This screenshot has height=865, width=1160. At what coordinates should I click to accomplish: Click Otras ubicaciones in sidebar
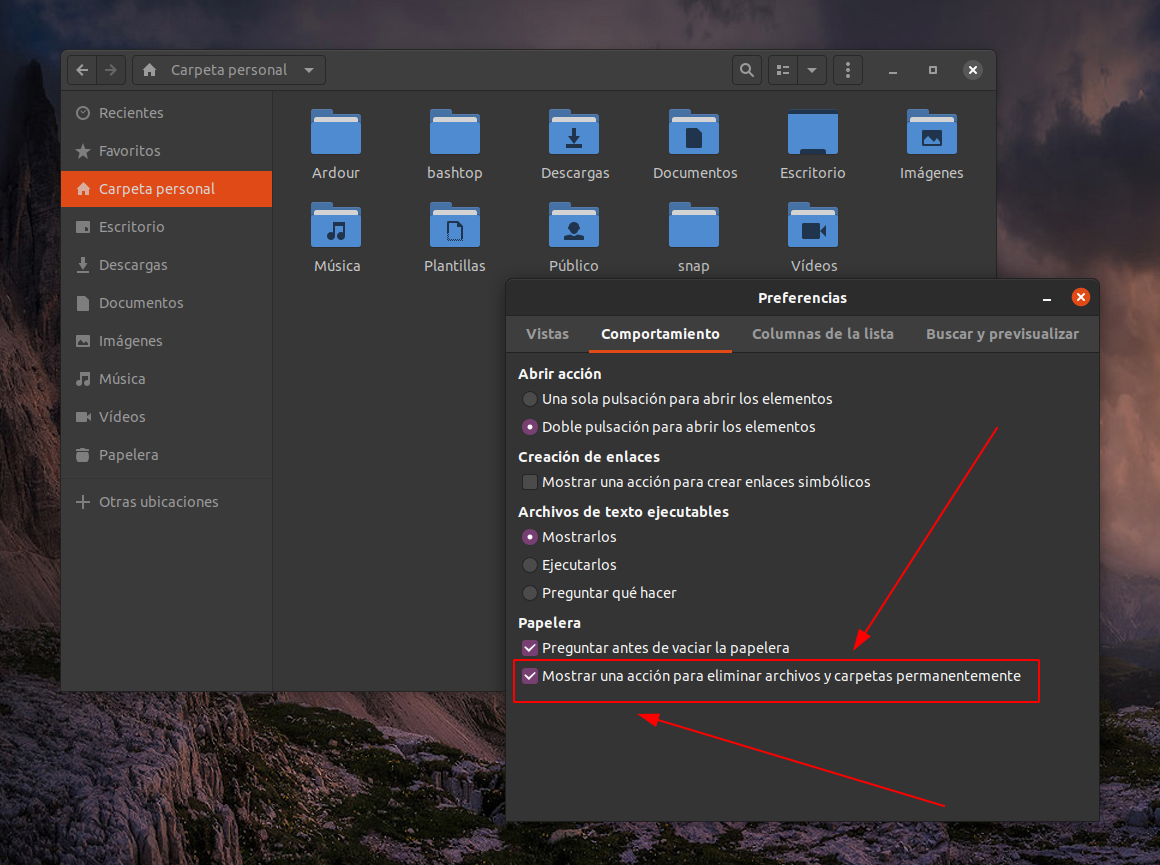point(158,502)
